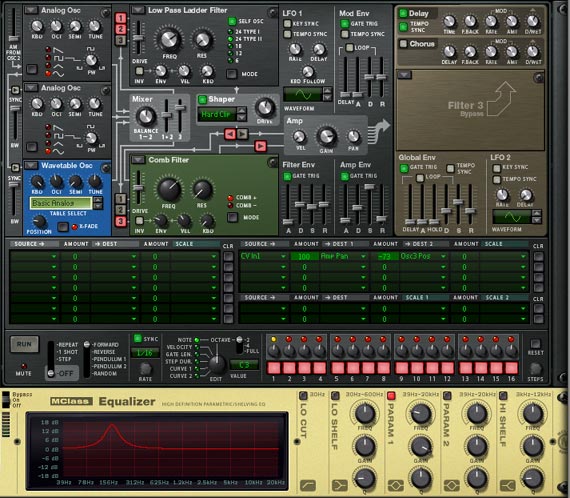This screenshot has height=498, width=570.
Task: Click the Shaper DRIVE knob
Action: click(265, 107)
